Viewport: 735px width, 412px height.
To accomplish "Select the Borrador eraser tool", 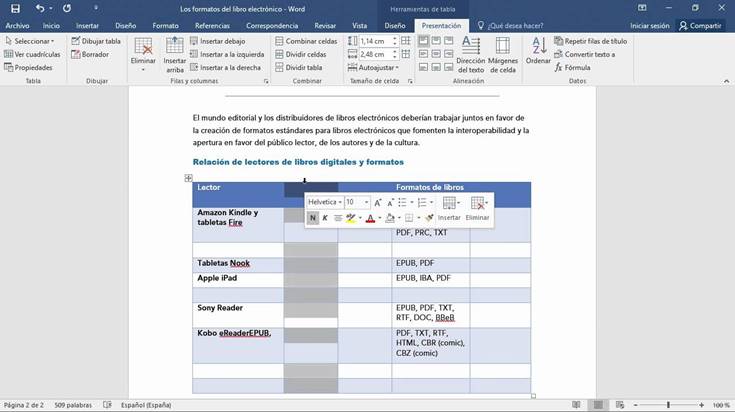I will click(90, 54).
